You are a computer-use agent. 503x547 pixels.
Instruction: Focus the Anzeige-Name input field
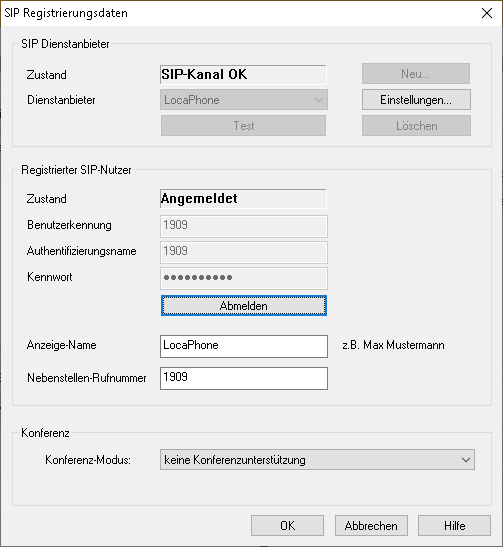244,346
